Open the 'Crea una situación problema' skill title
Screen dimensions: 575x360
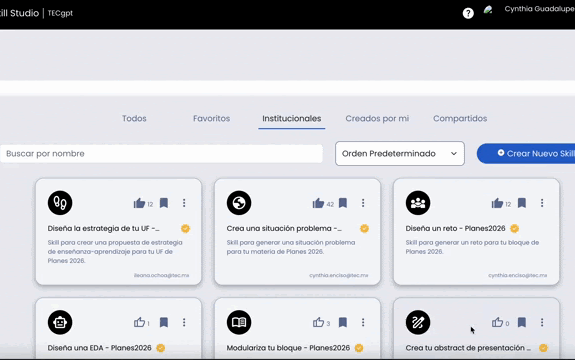click(284, 228)
